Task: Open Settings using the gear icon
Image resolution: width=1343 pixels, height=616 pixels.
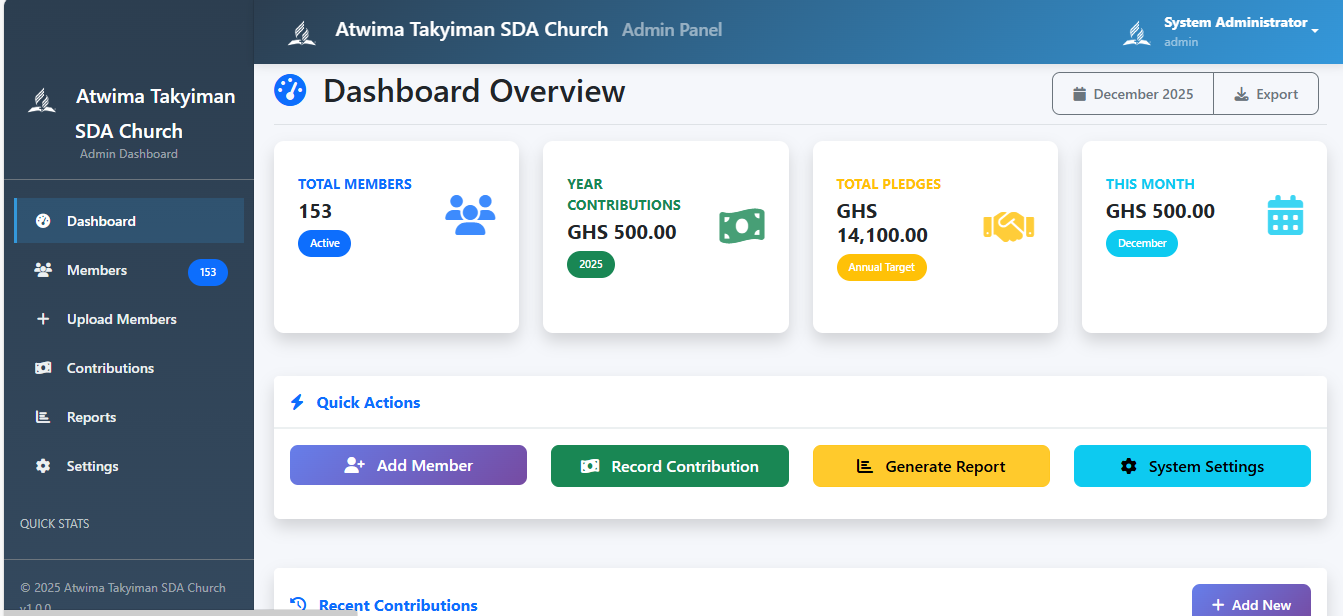Action: [x=43, y=466]
